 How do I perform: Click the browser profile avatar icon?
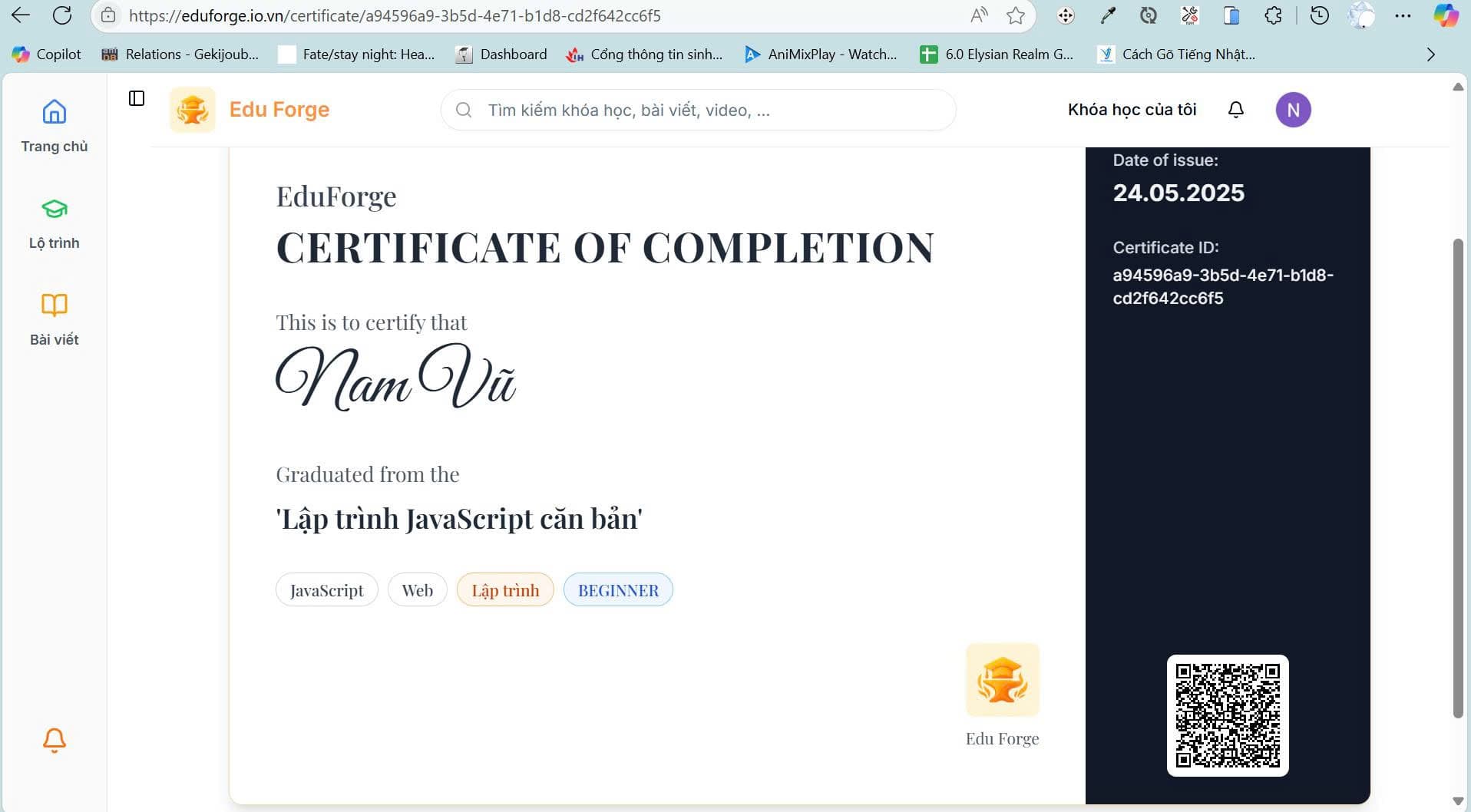point(1361,15)
